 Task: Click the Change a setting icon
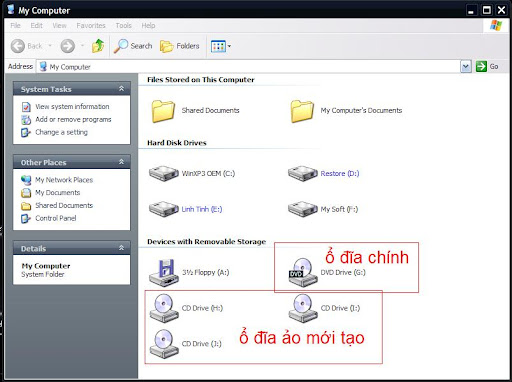[26, 132]
